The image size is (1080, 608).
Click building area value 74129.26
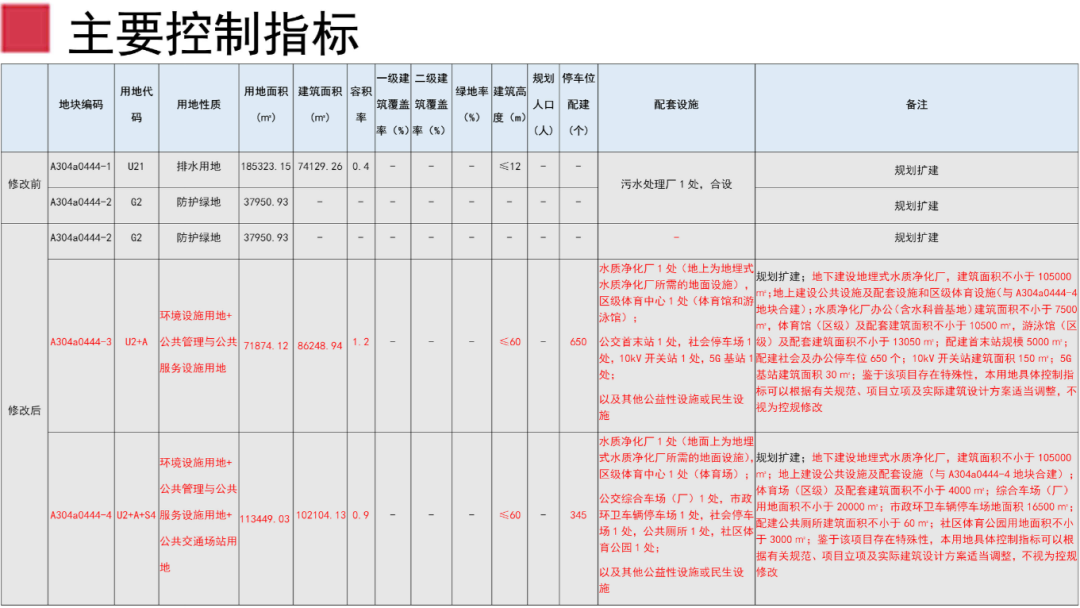pyautogui.click(x=320, y=167)
